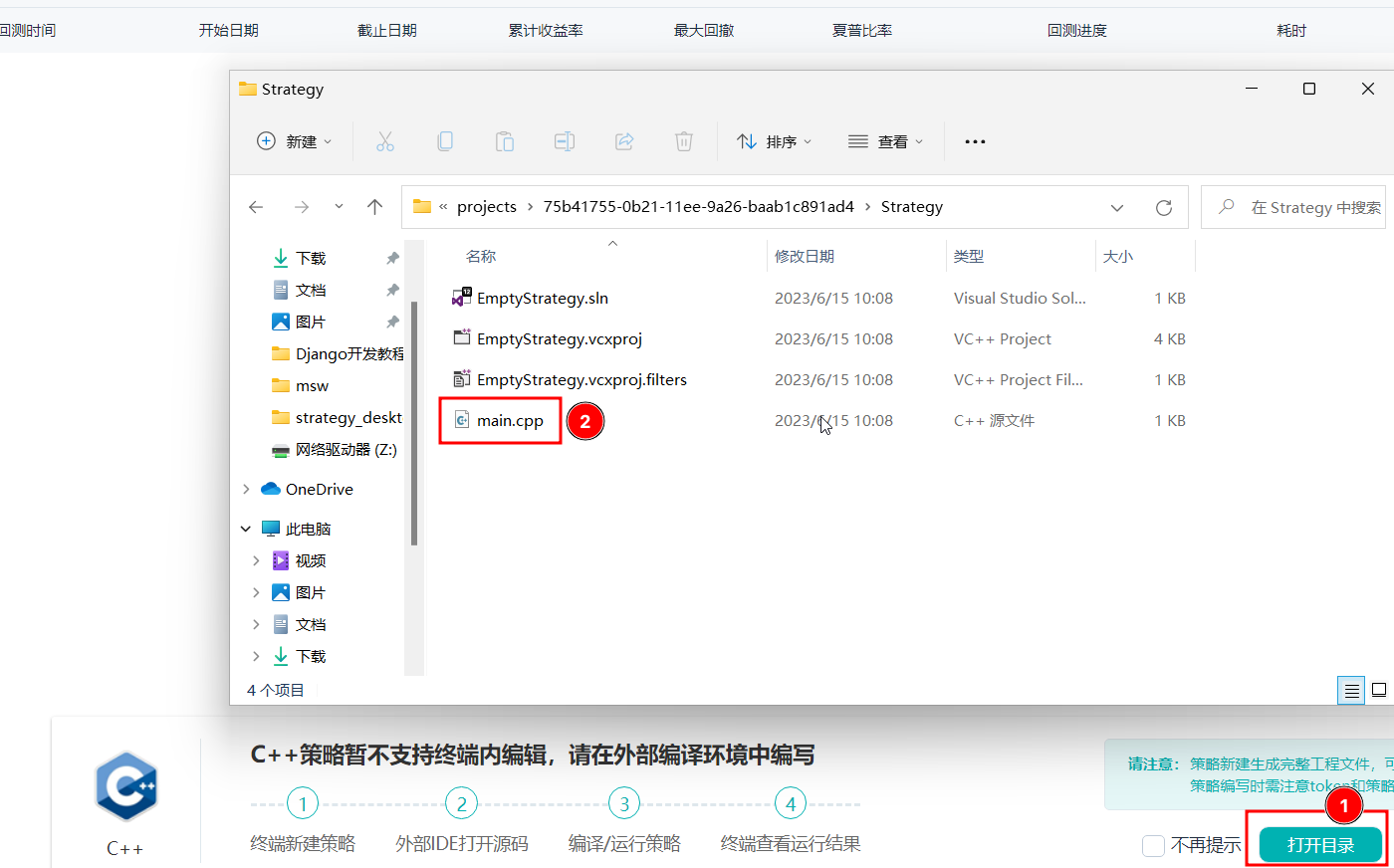The image size is (1394, 868).
Task: Select the msw folder in sidebar
Action: pos(301,385)
